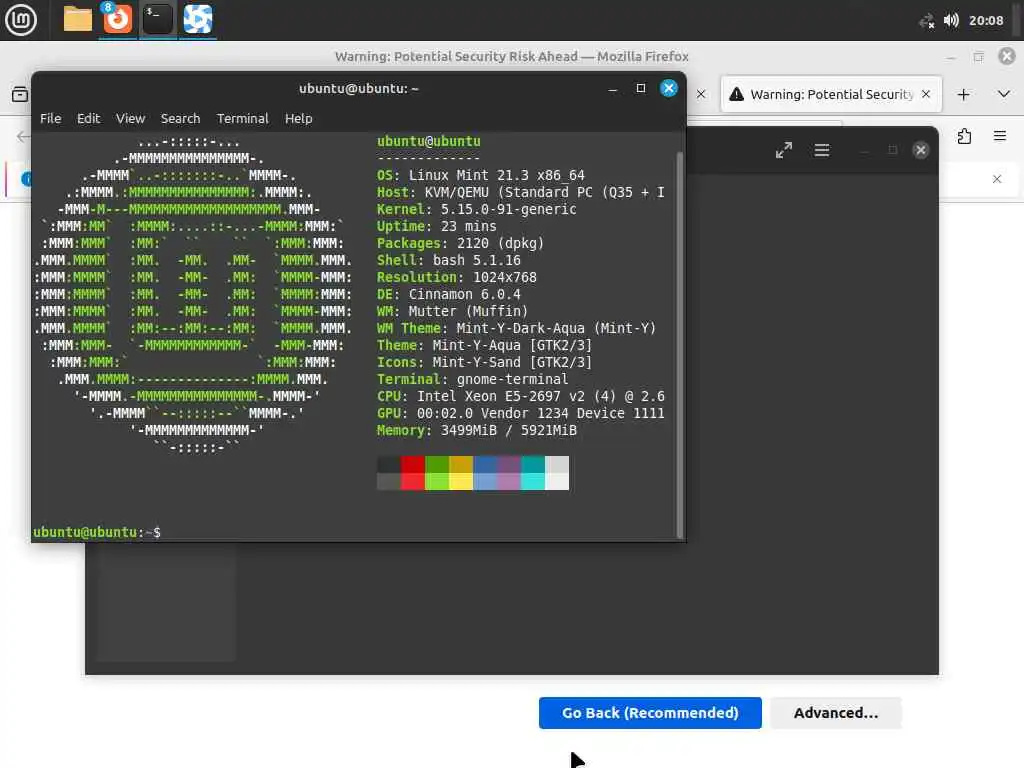Image resolution: width=1024 pixels, height=768 pixels.
Task: Open the View menu in the terminal
Action: (130, 118)
